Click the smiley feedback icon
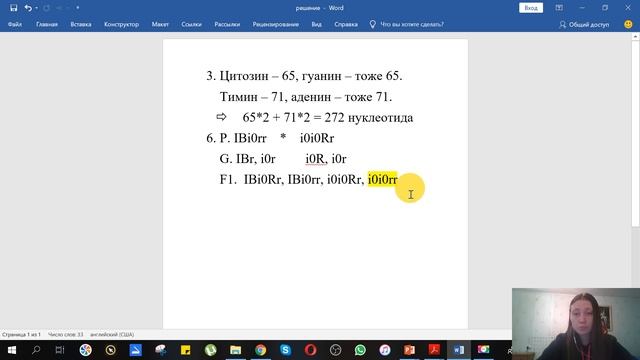Screen dimensions: 640x360 point(628,24)
